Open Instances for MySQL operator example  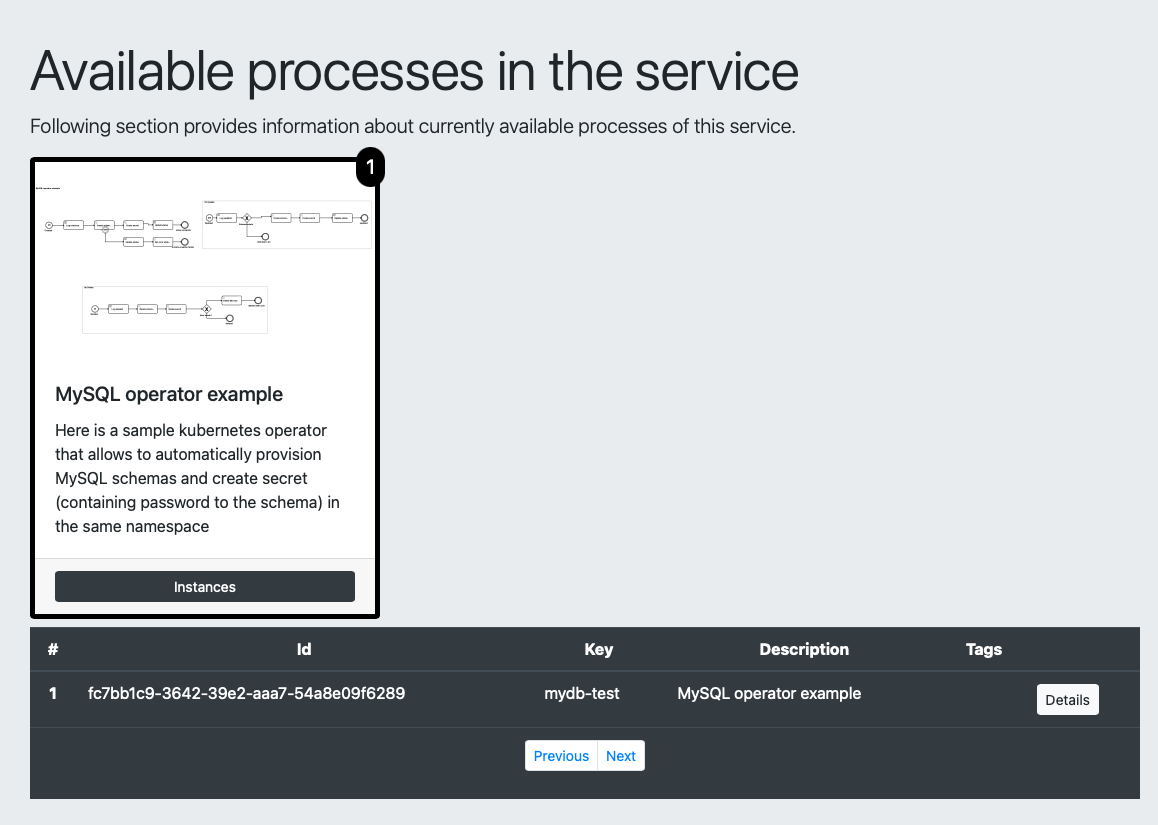(x=205, y=586)
